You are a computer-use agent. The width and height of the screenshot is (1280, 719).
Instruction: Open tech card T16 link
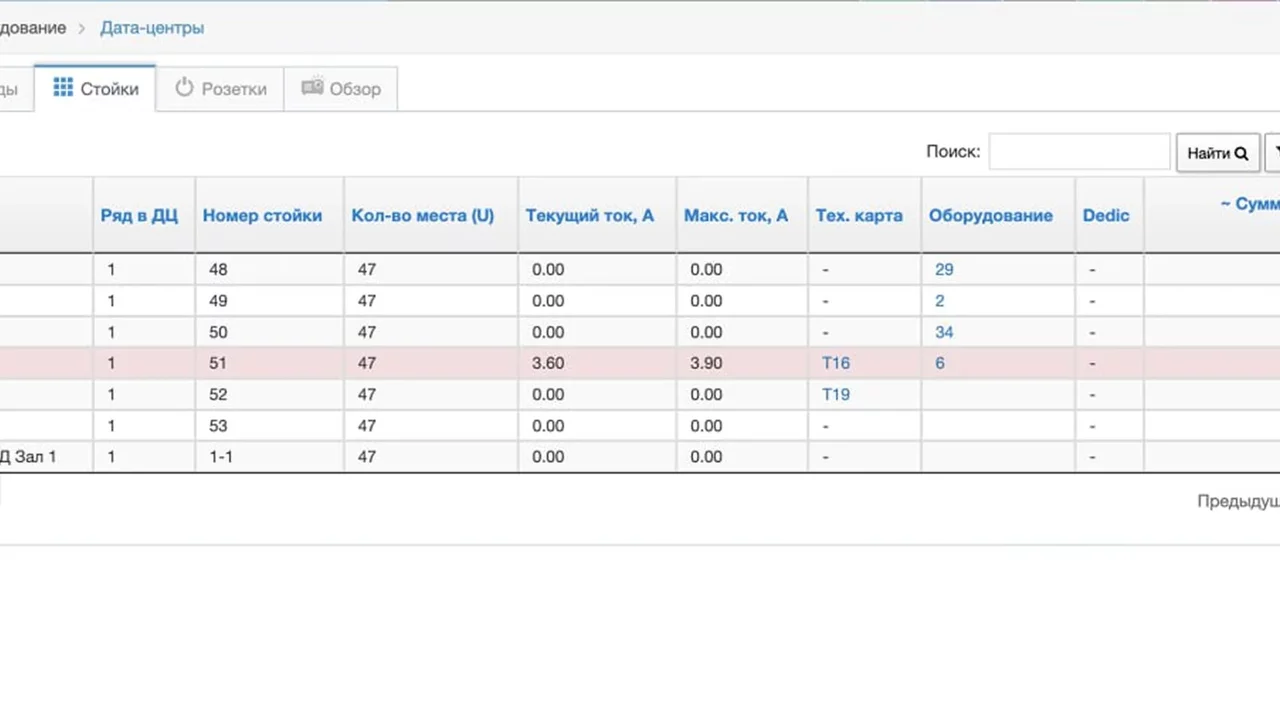pyautogui.click(x=835, y=363)
